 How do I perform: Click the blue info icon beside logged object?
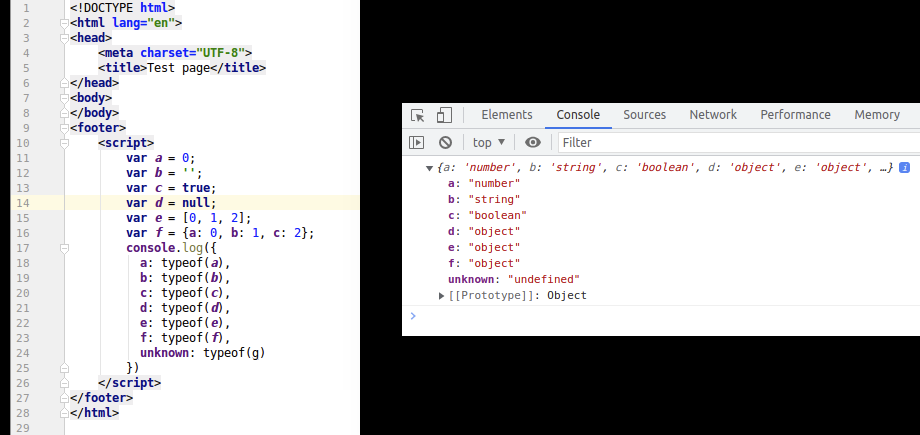pos(904,168)
